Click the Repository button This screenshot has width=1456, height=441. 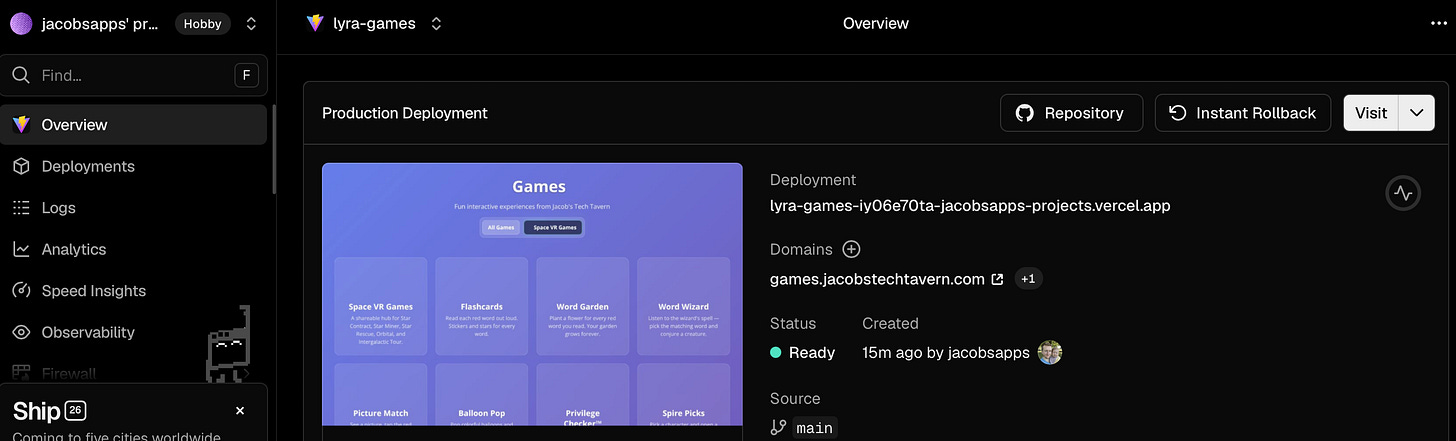[x=1070, y=113]
